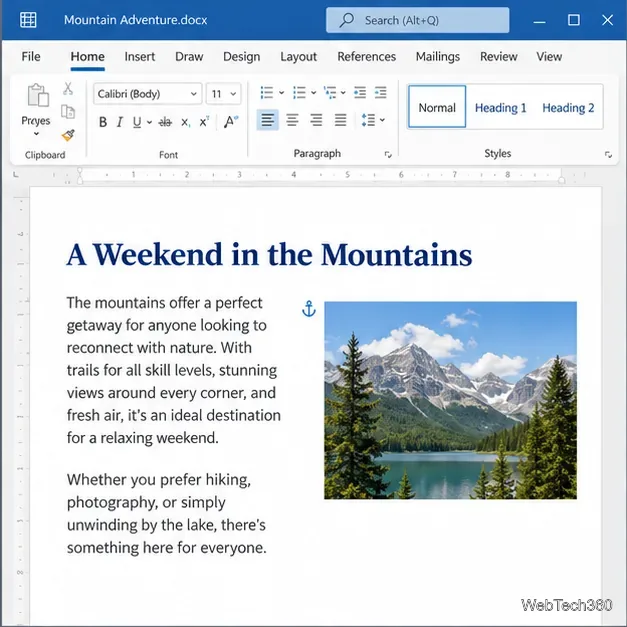Open numbering options arrow

[x=314, y=93]
